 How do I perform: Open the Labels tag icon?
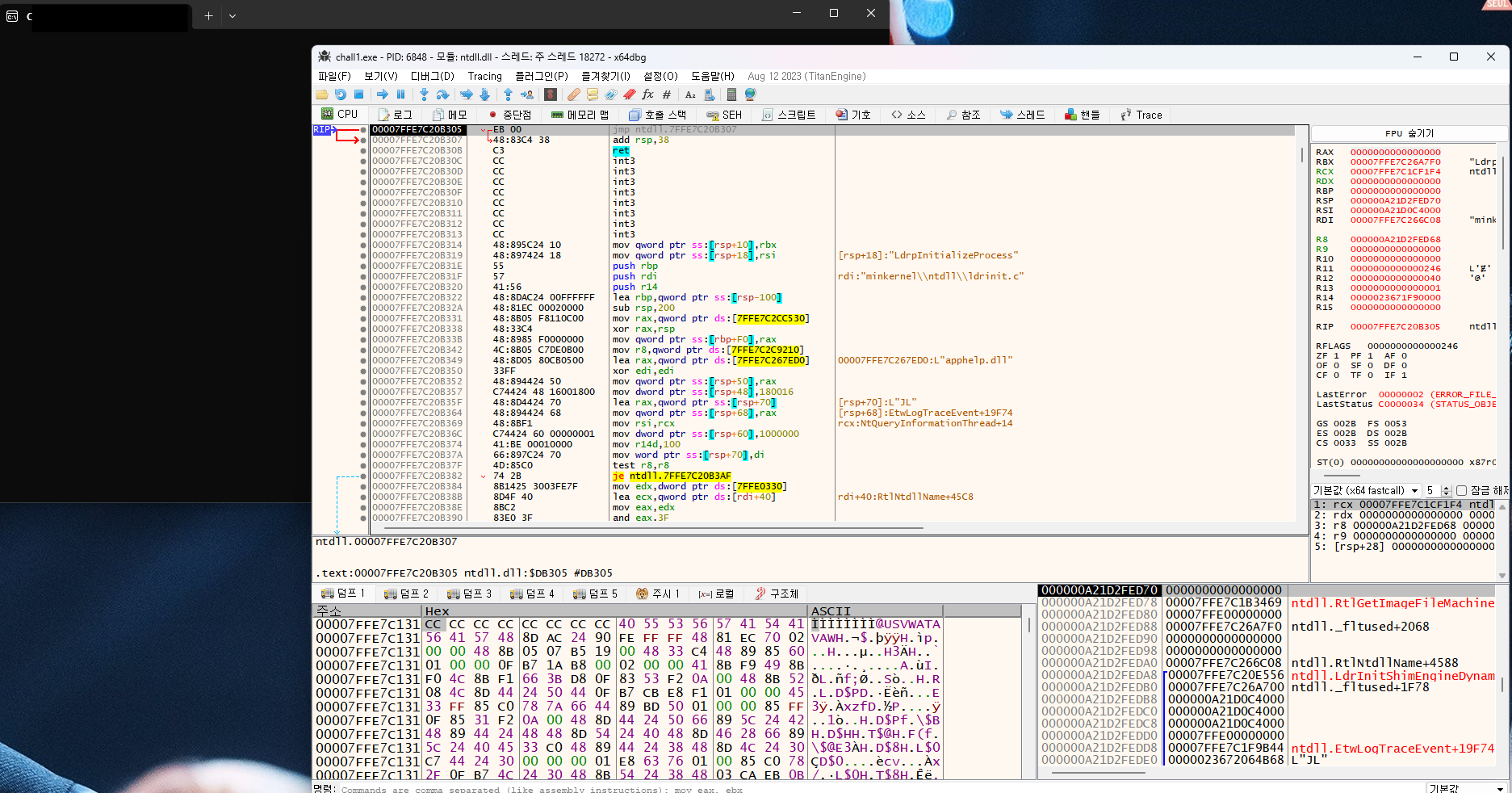[x=611, y=94]
